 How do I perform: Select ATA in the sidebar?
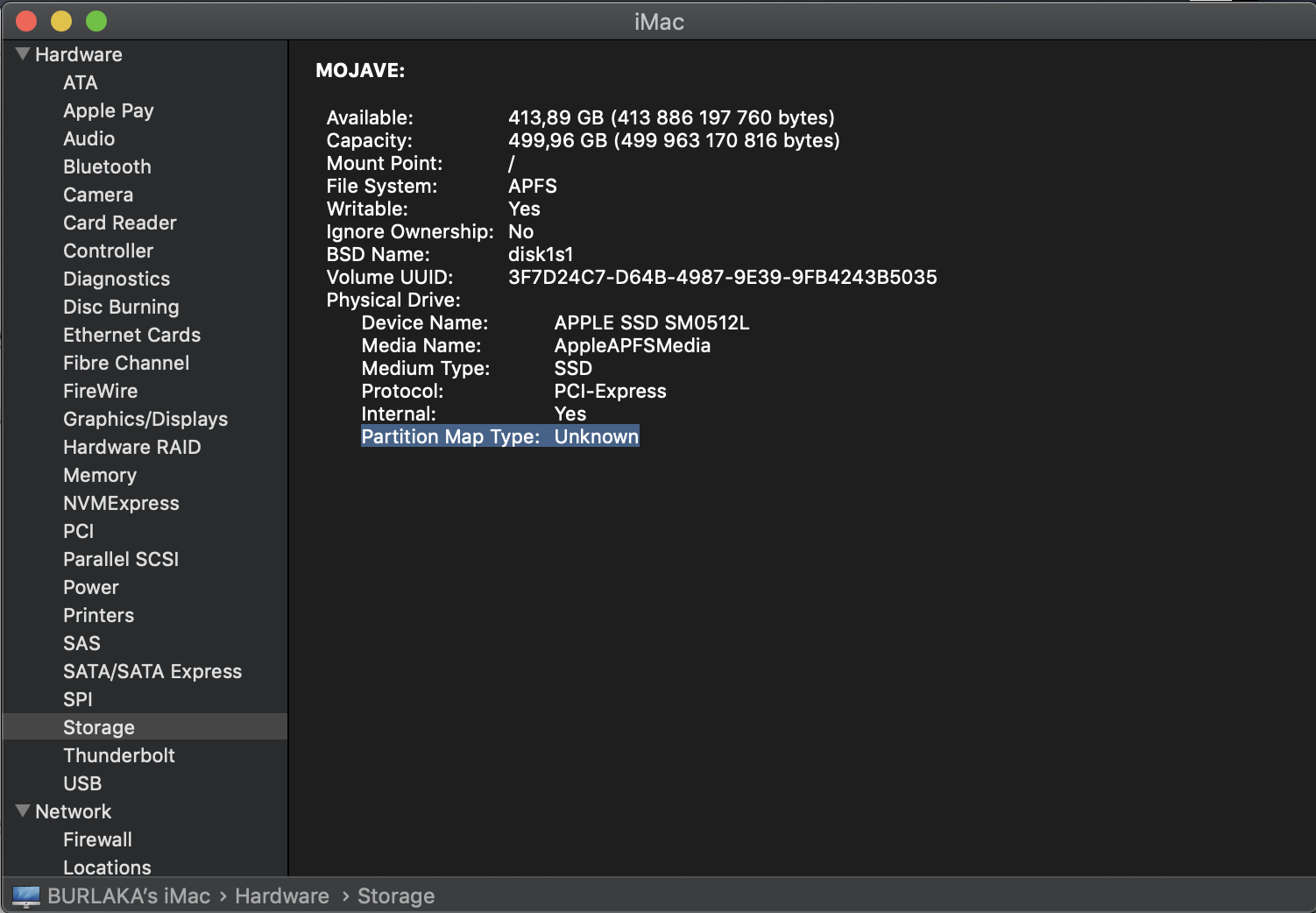[x=81, y=82]
